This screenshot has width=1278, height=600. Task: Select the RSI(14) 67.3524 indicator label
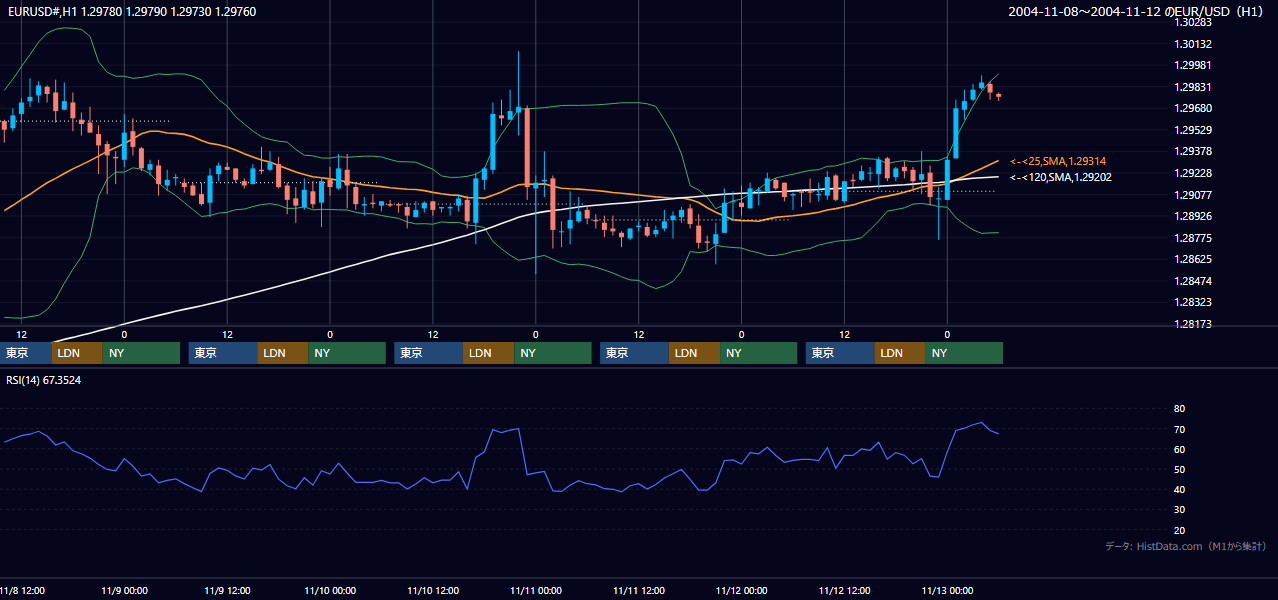pos(44,380)
